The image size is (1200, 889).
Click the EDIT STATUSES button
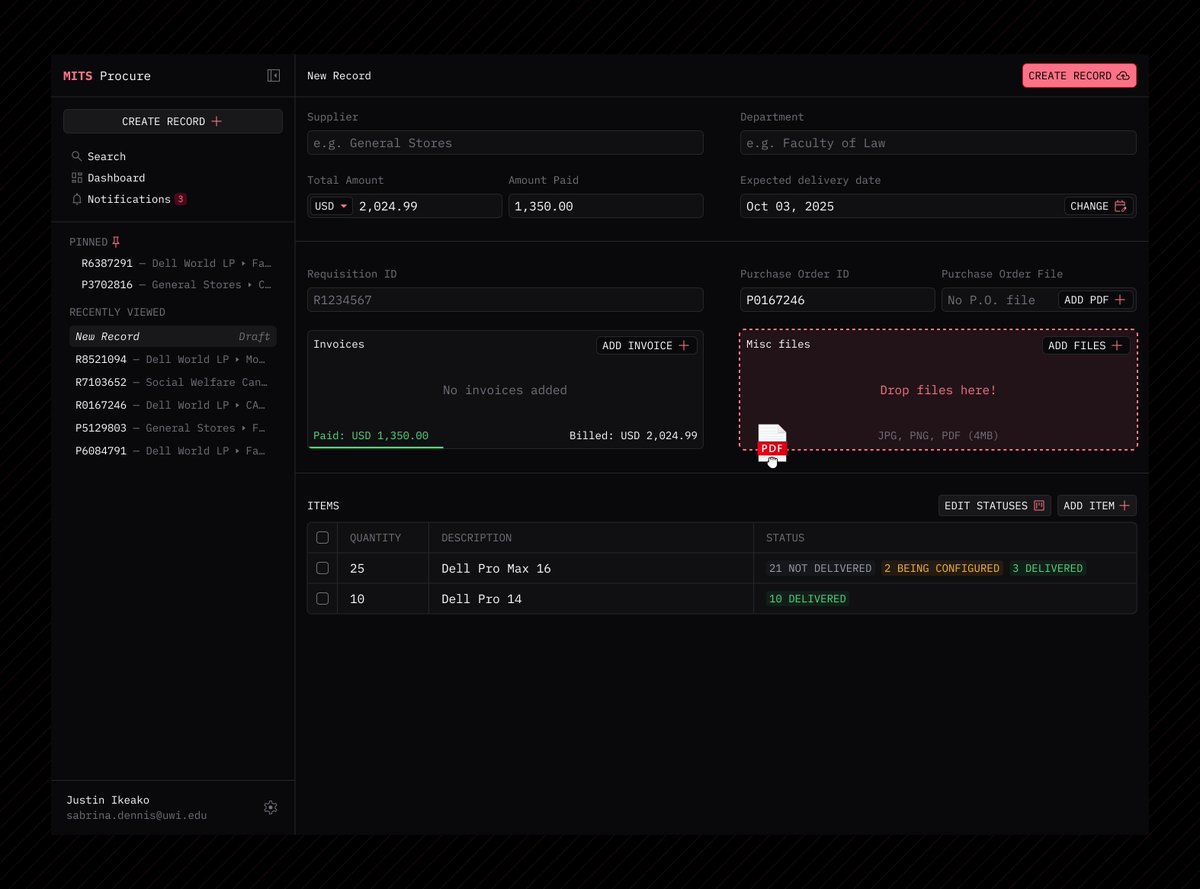click(994, 506)
